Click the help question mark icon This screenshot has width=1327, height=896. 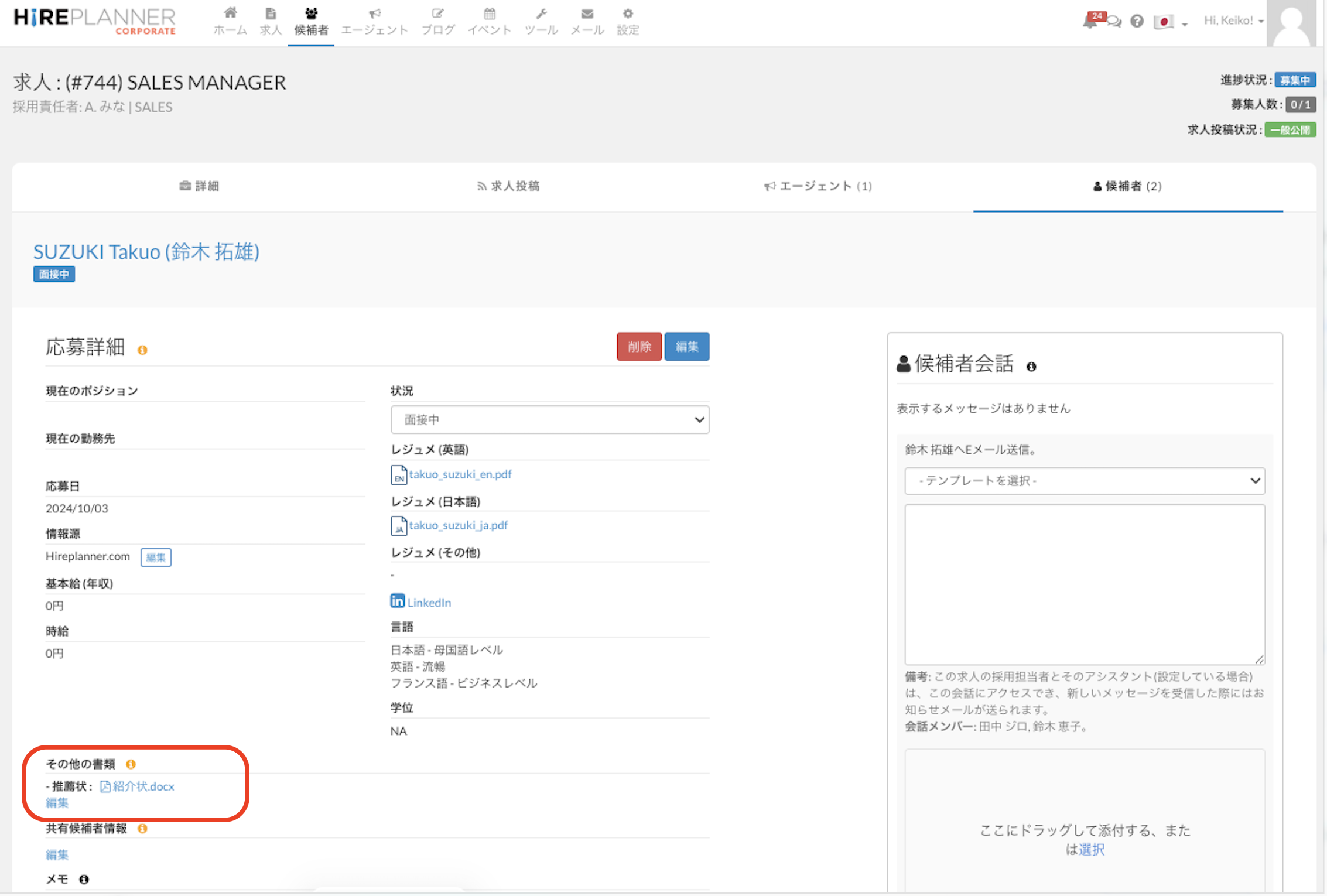pos(1137,22)
